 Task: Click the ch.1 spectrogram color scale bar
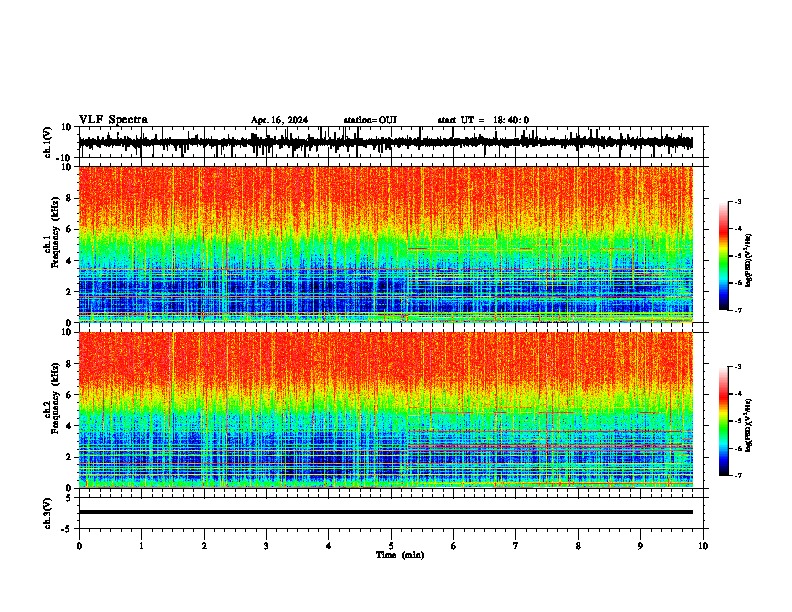pyautogui.click(x=724, y=256)
